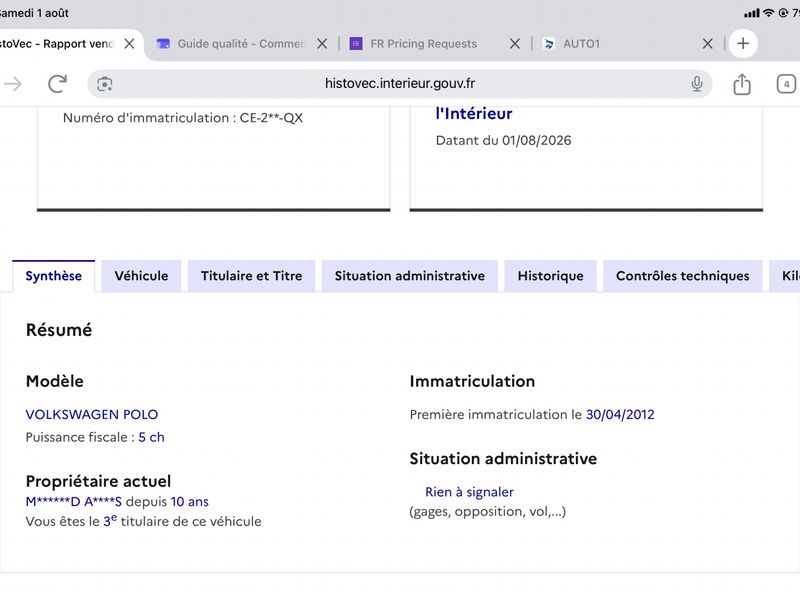The width and height of the screenshot is (800, 600).
Task: Click the FR Pricing Requests tab favicon
Action: coord(356,44)
